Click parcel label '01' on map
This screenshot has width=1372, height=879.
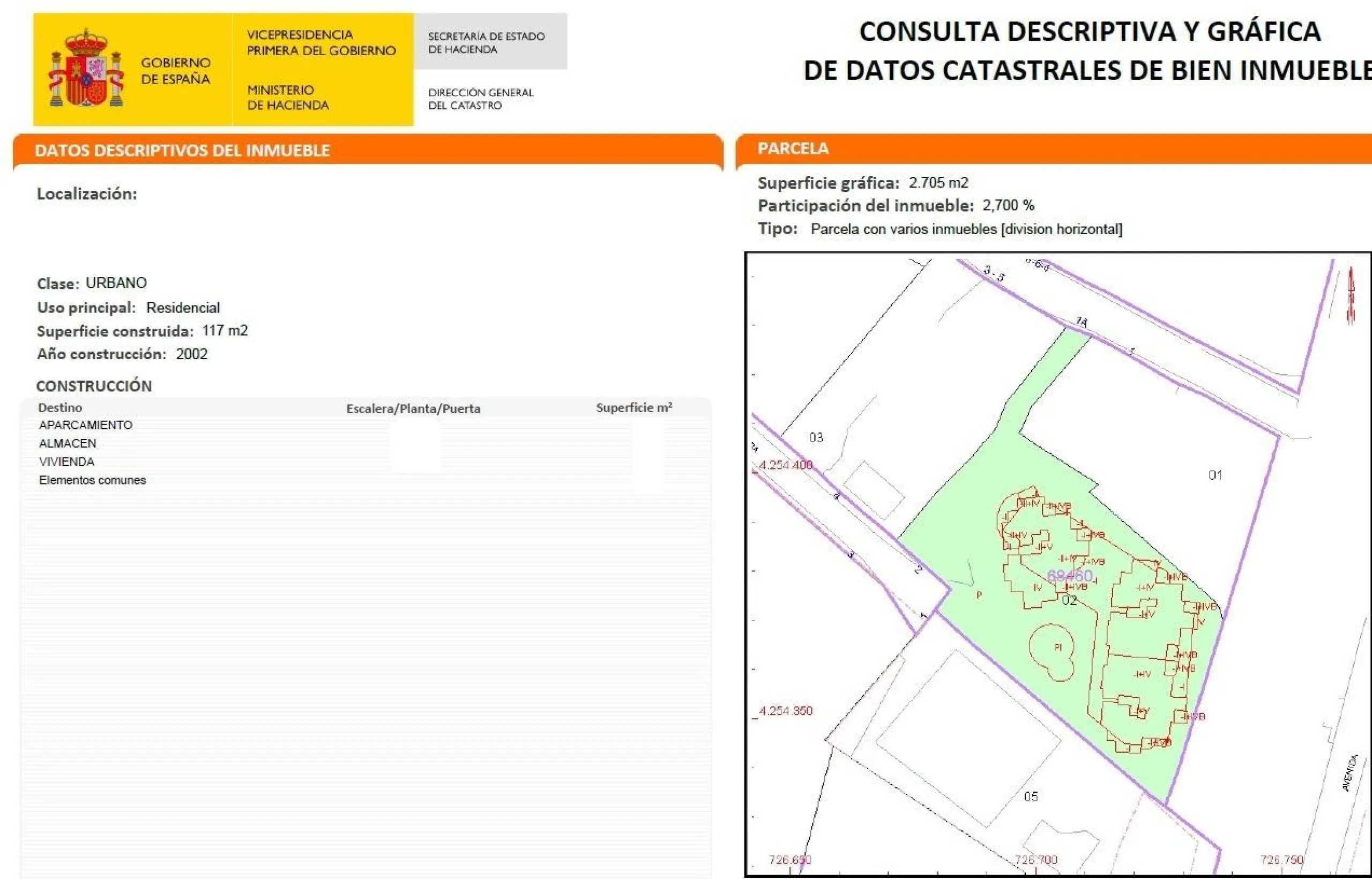(1215, 475)
